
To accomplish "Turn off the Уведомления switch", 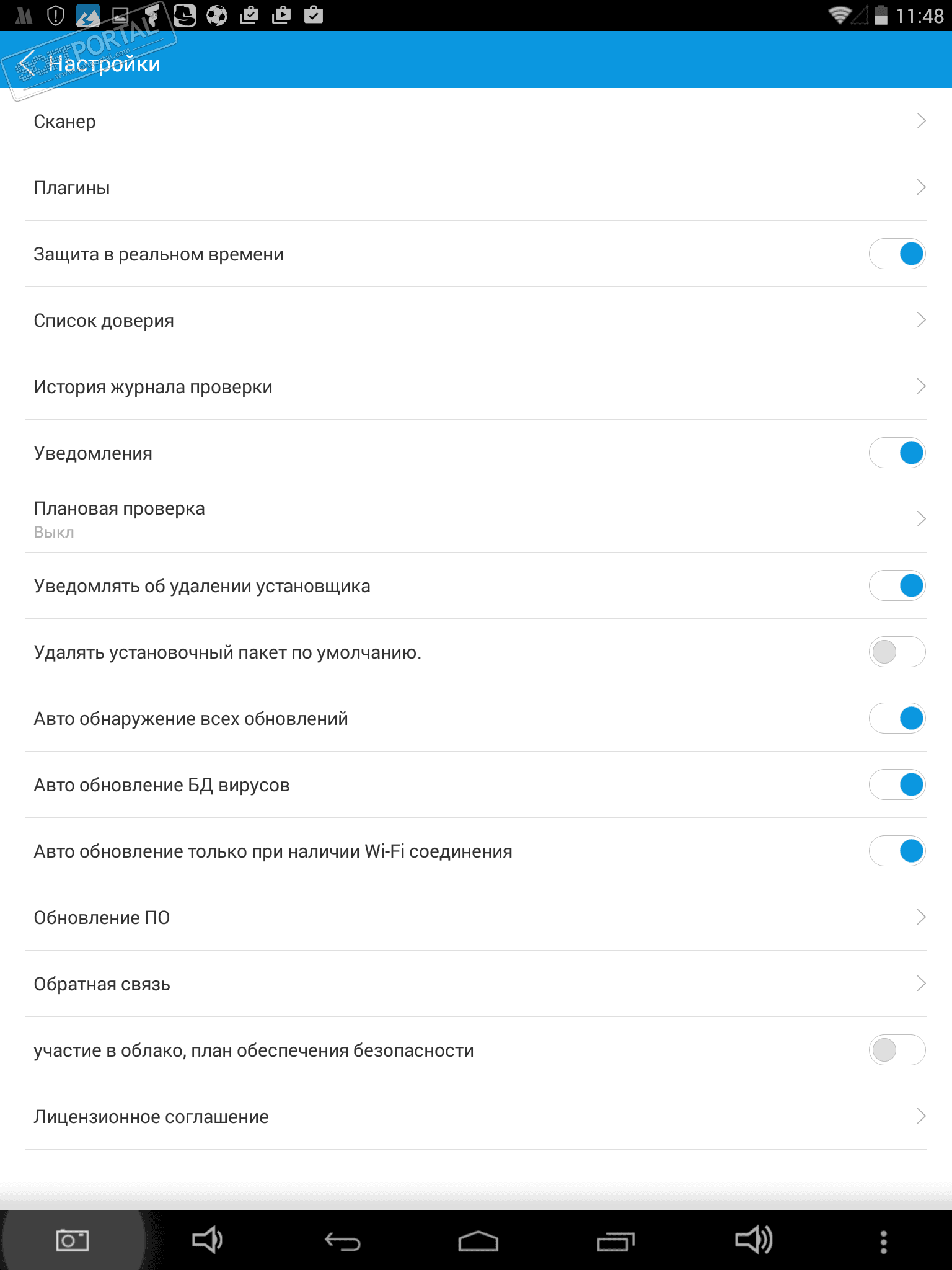I will pos(897,453).
